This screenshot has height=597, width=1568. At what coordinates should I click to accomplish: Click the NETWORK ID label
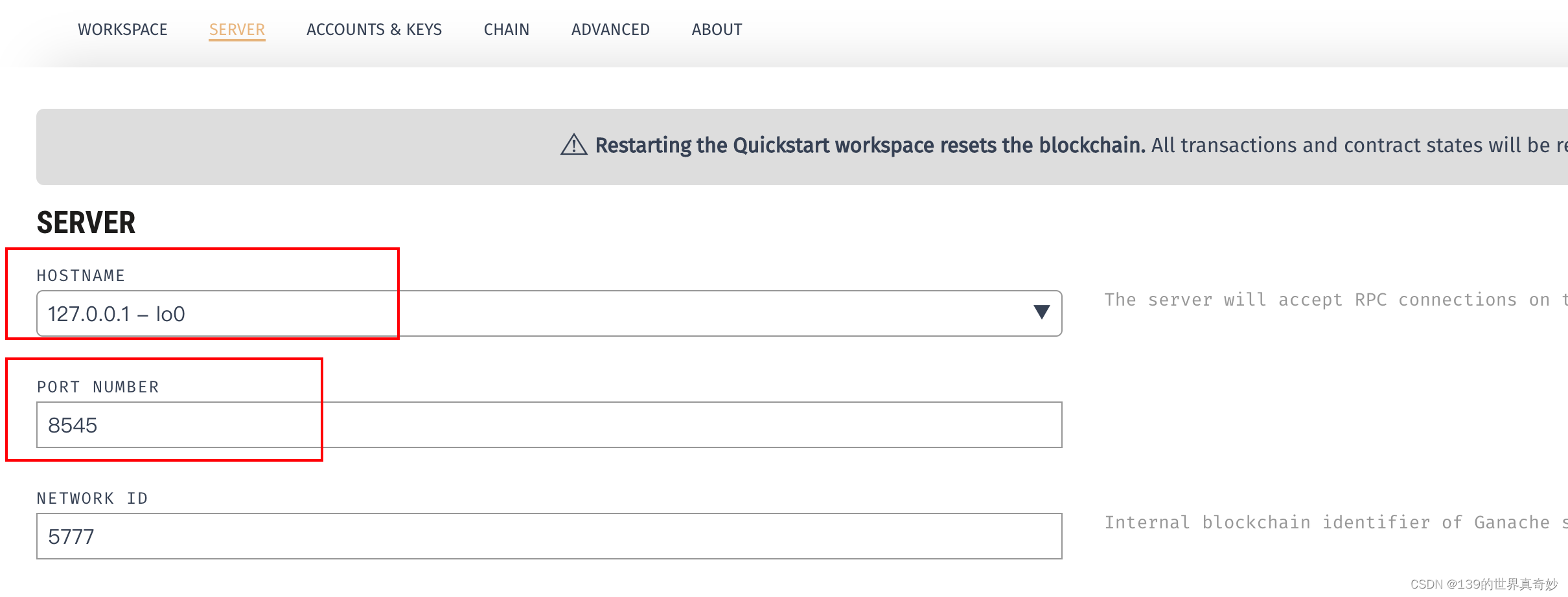[93, 499]
